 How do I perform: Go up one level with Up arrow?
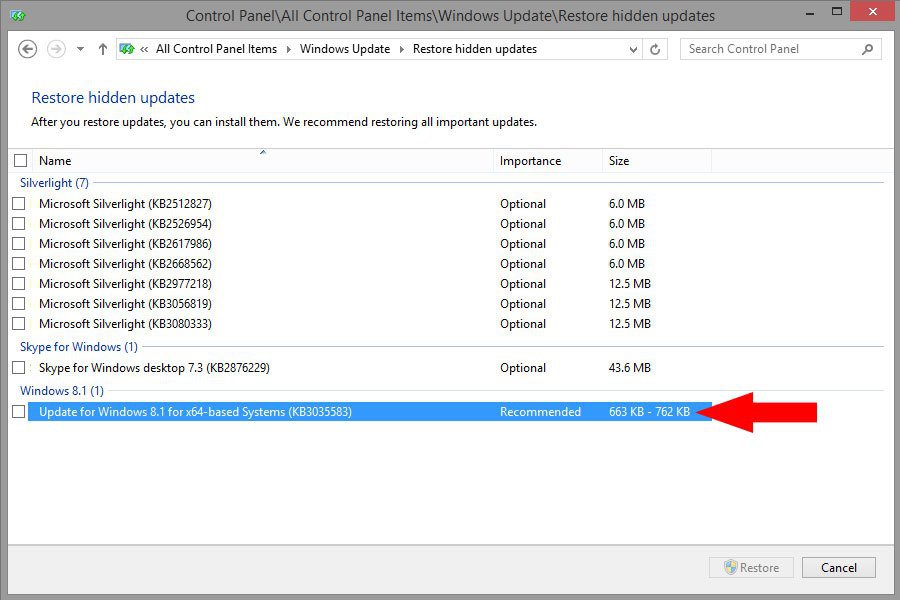102,49
